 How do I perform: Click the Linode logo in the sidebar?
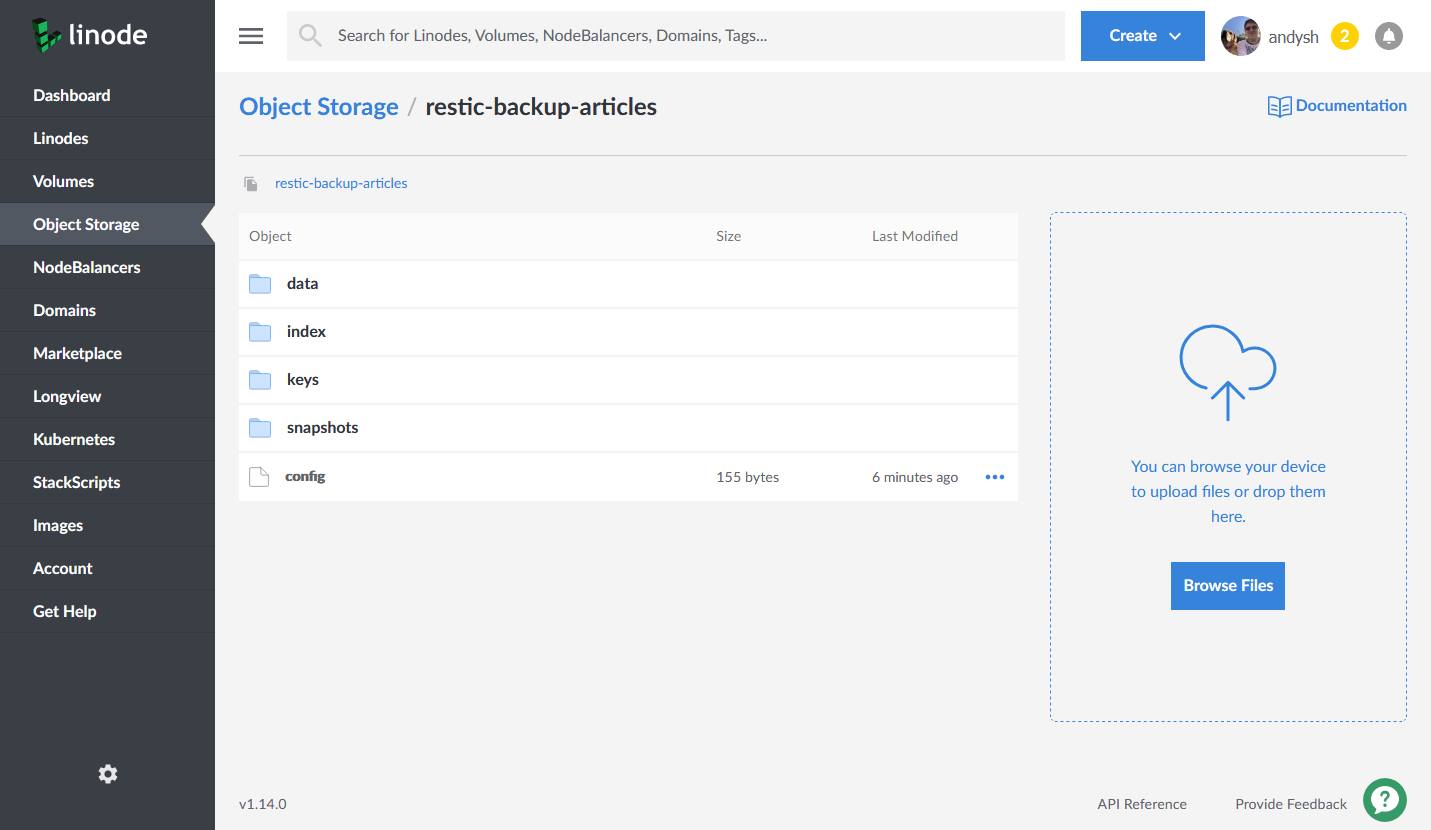(x=88, y=34)
